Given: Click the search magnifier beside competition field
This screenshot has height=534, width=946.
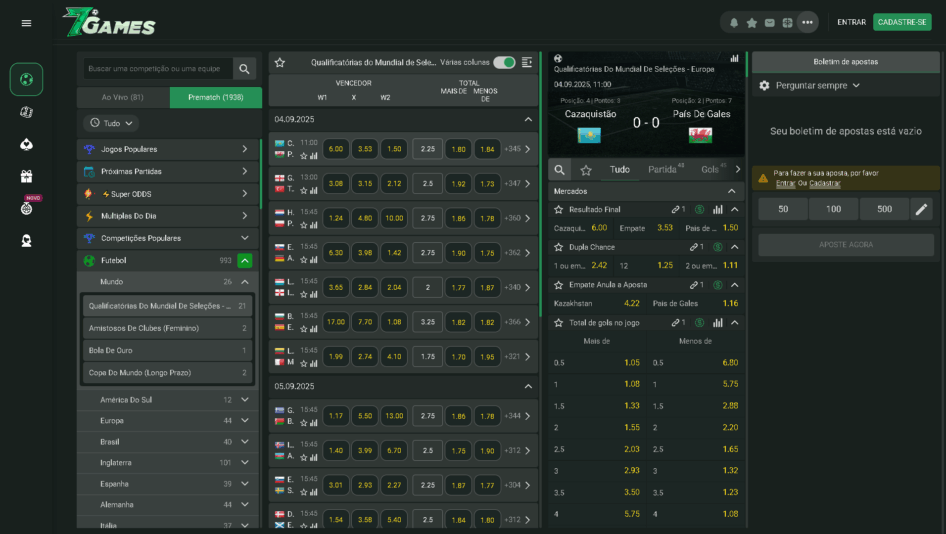Looking at the screenshot, I should [244, 69].
